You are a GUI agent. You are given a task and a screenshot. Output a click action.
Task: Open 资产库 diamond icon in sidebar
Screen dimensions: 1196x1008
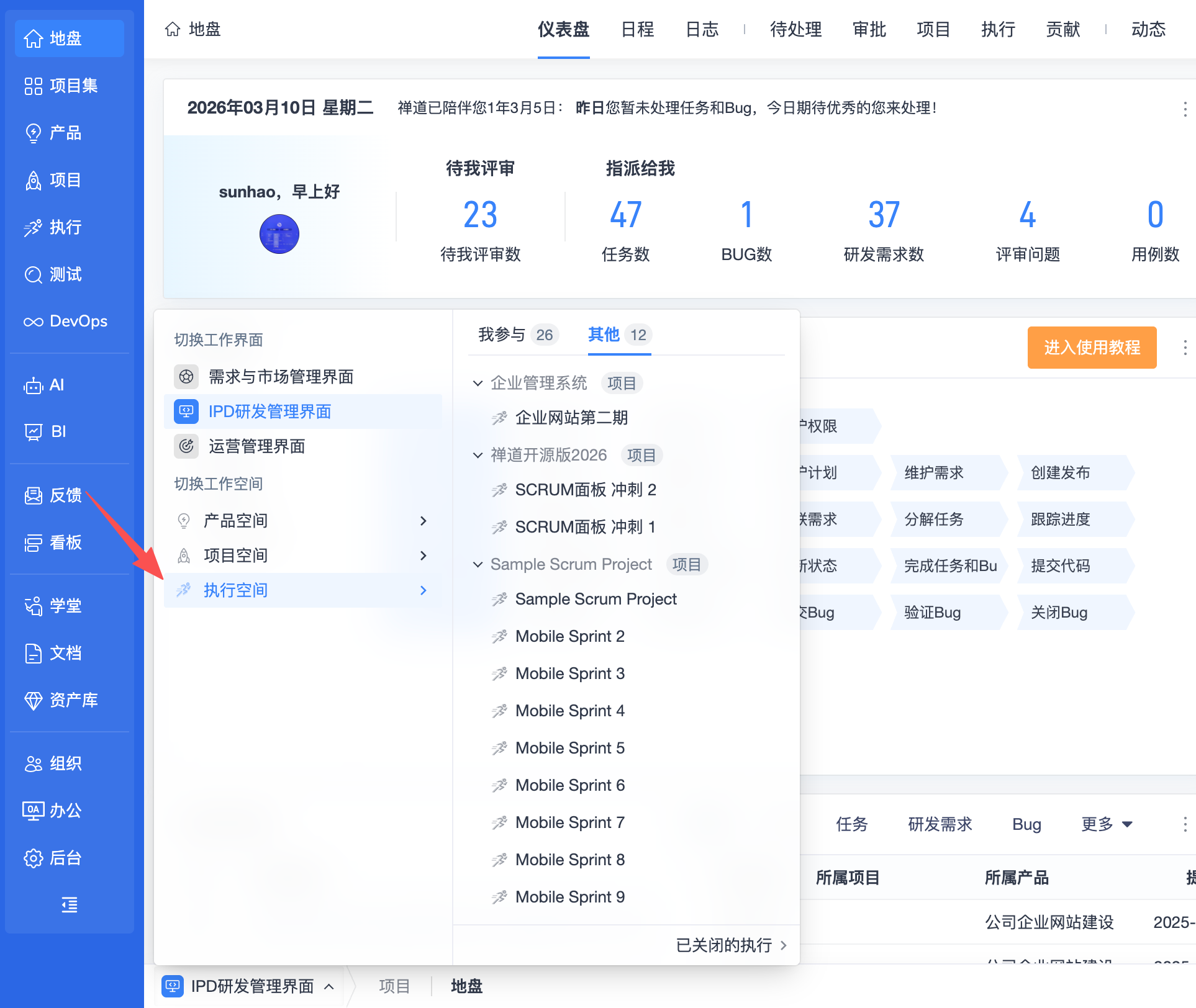click(61, 700)
